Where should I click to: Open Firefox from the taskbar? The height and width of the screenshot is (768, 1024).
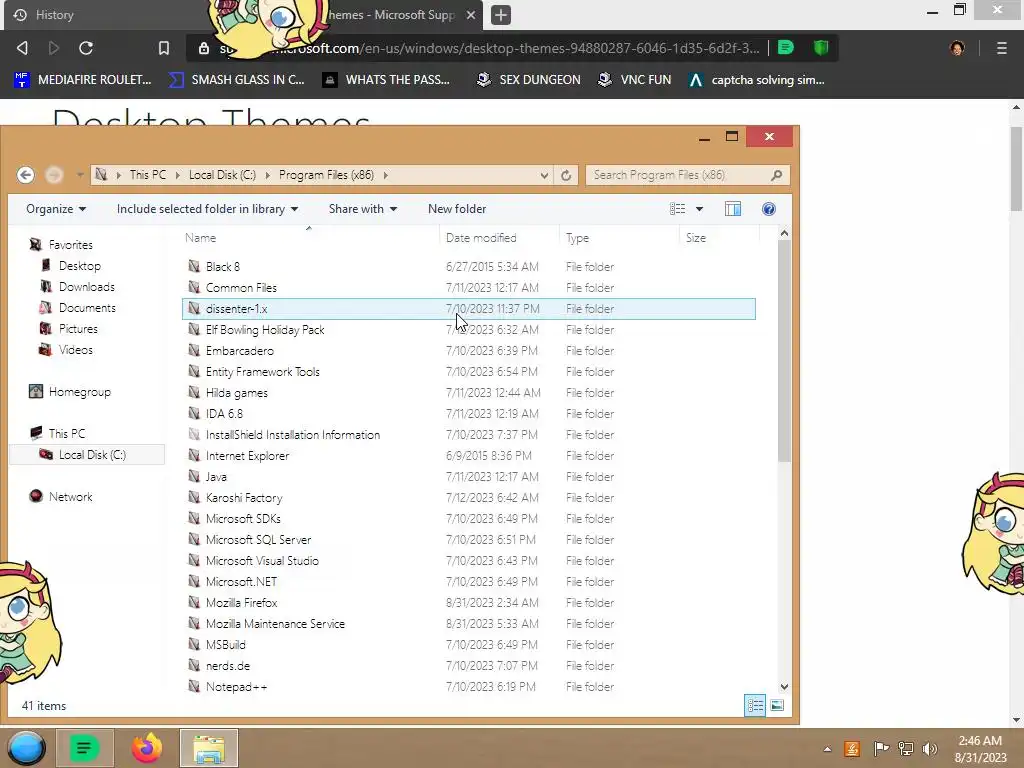147,748
